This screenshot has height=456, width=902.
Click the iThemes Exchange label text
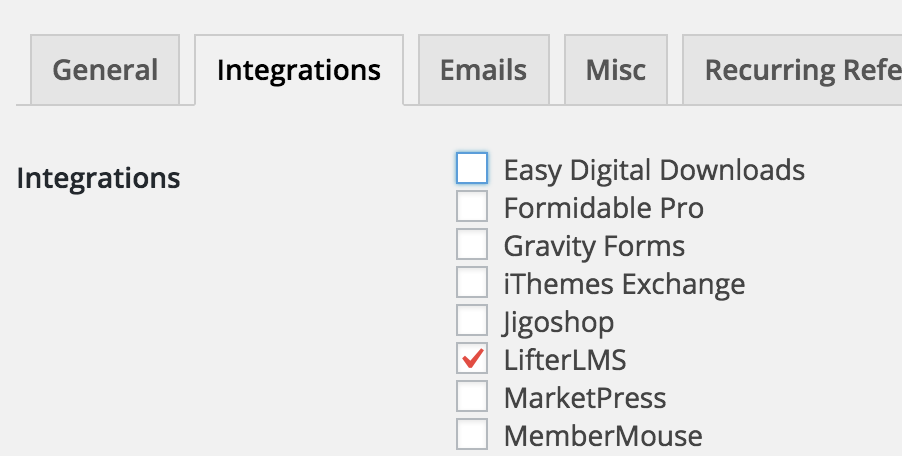click(x=624, y=284)
